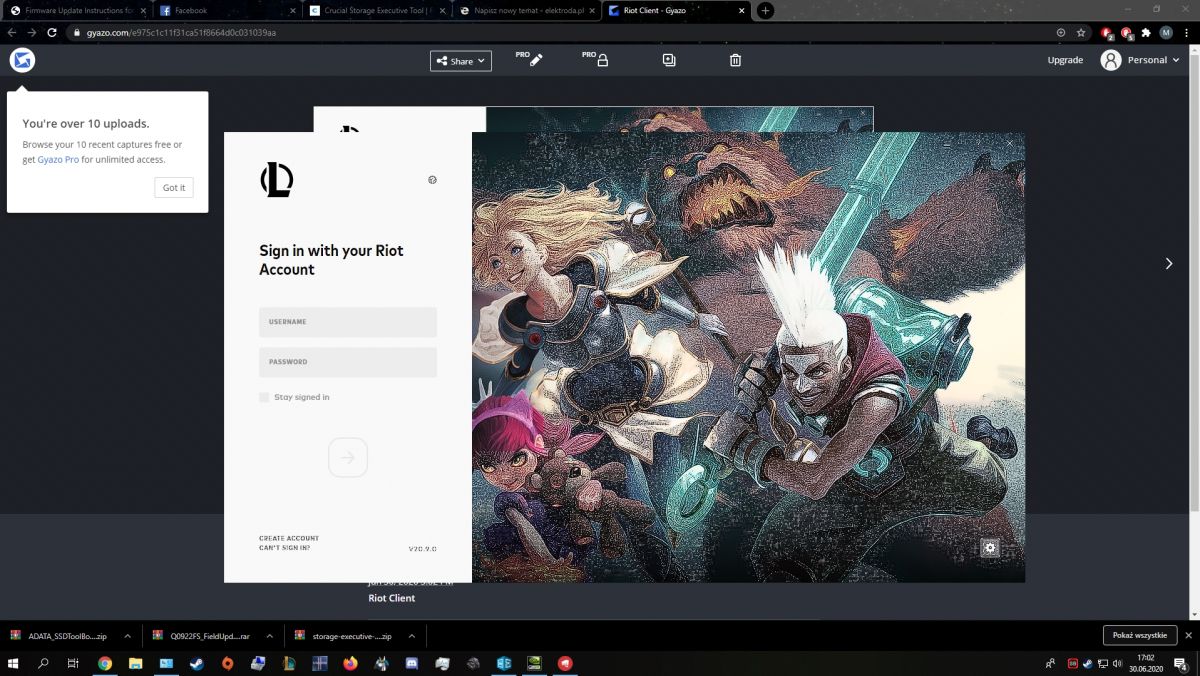Open a new browser tab

(765, 10)
